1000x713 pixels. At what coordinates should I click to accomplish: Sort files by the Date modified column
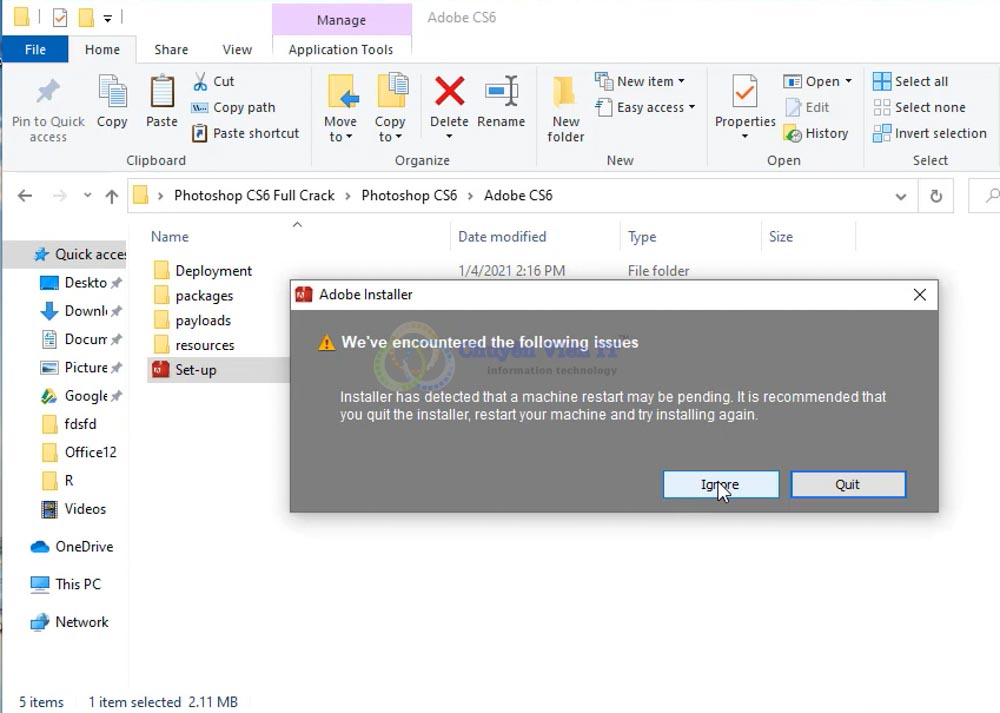coord(501,236)
